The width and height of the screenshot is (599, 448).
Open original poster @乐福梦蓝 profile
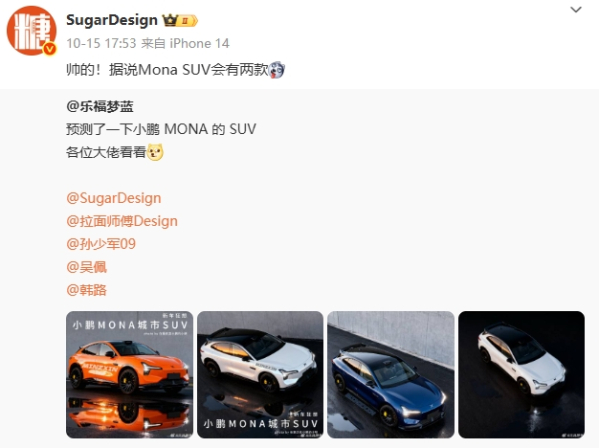(x=100, y=106)
